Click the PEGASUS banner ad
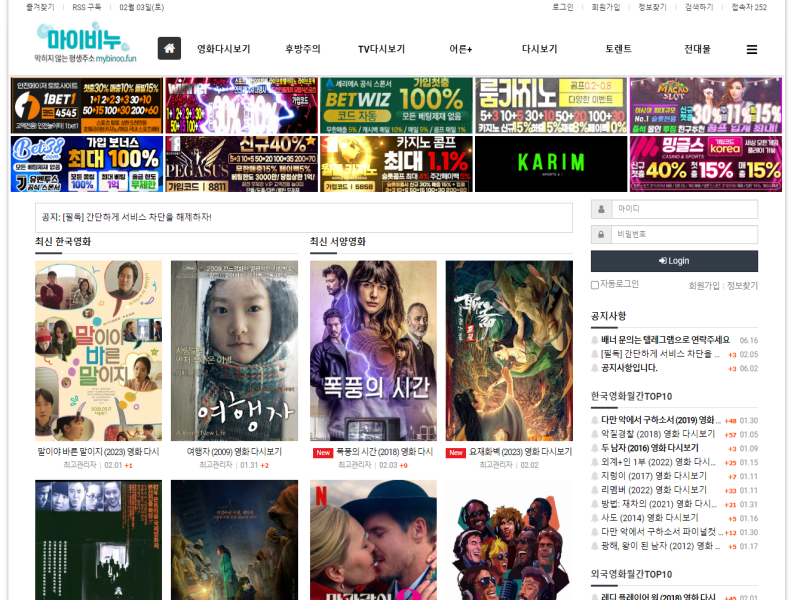The height and width of the screenshot is (600, 800). [x=240, y=163]
